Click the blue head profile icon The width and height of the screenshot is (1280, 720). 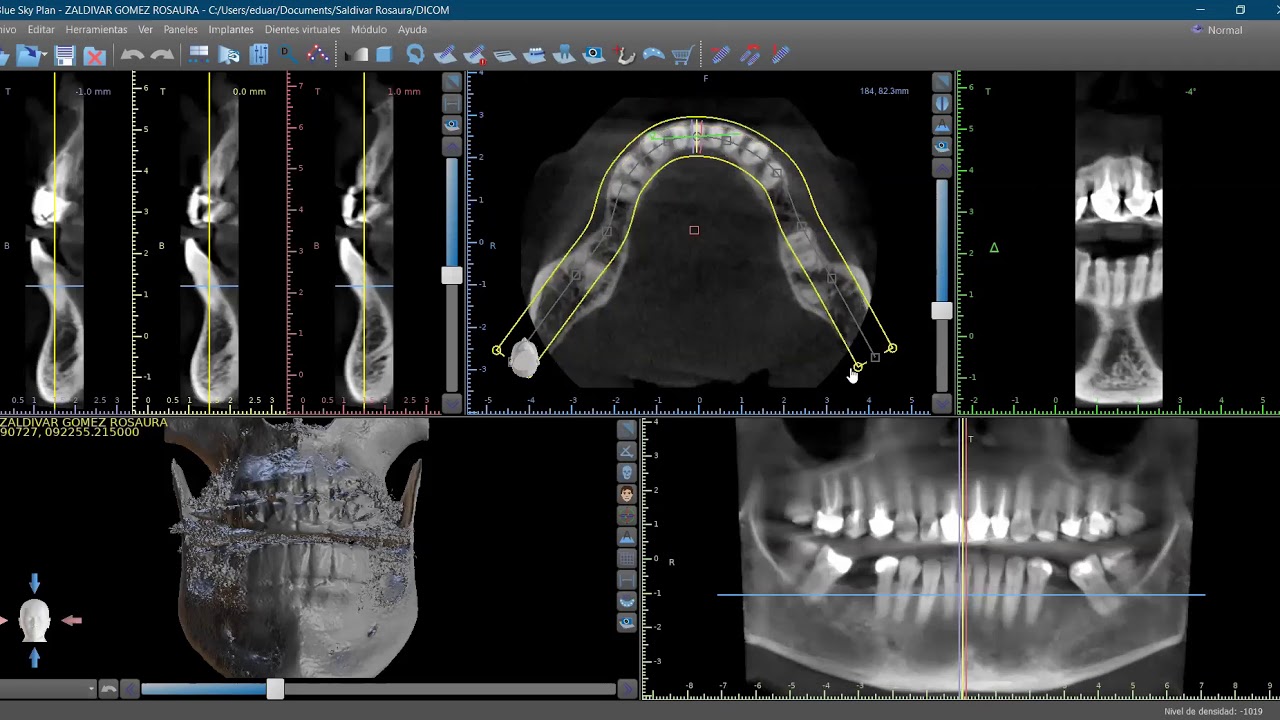pyautogui.click(x=415, y=55)
